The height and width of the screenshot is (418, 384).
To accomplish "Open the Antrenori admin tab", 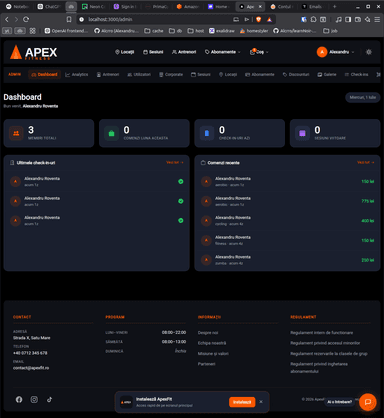I will click(108, 74).
